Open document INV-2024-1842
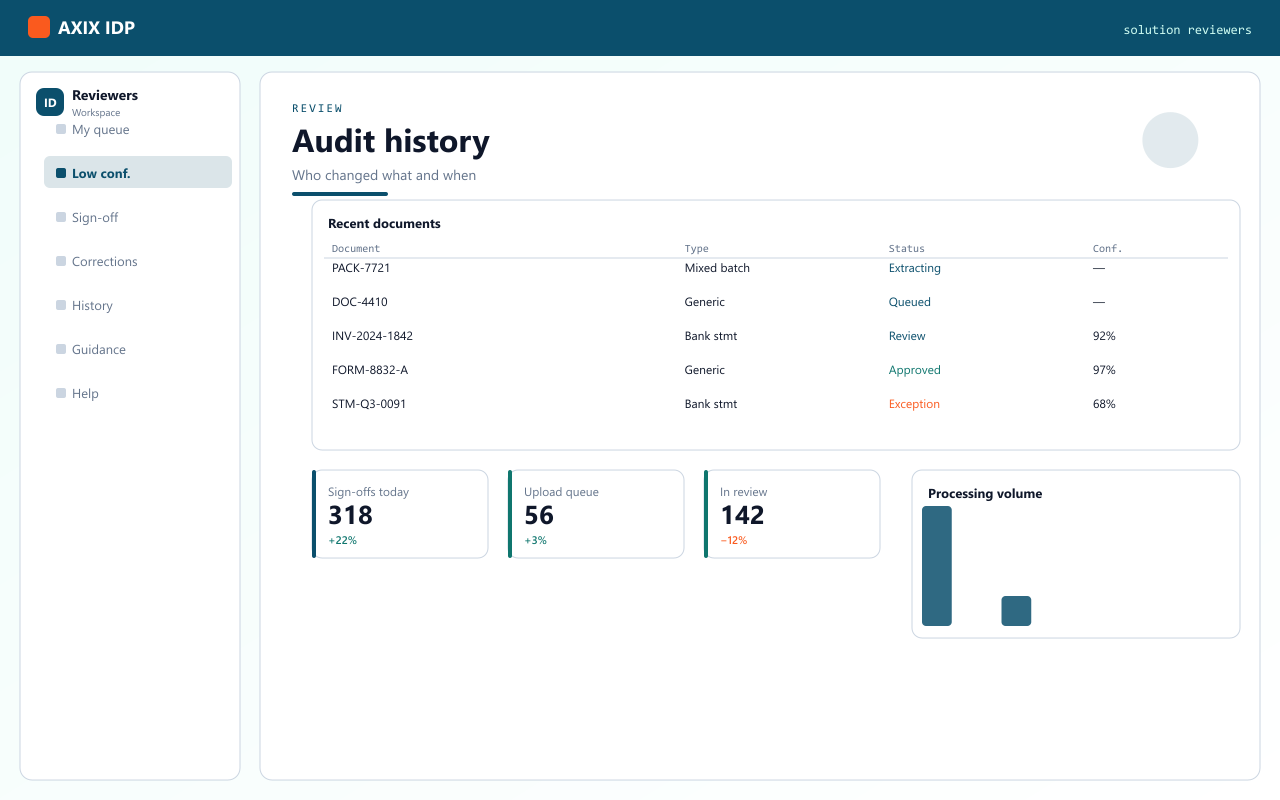Viewport: 1280px width, 800px height. (x=372, y=336)
